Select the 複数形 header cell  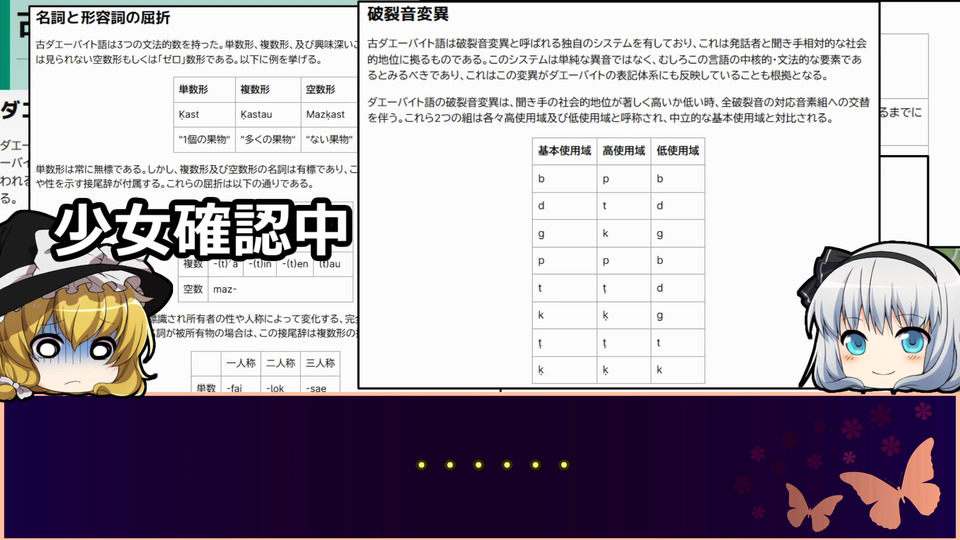(268, 89)
